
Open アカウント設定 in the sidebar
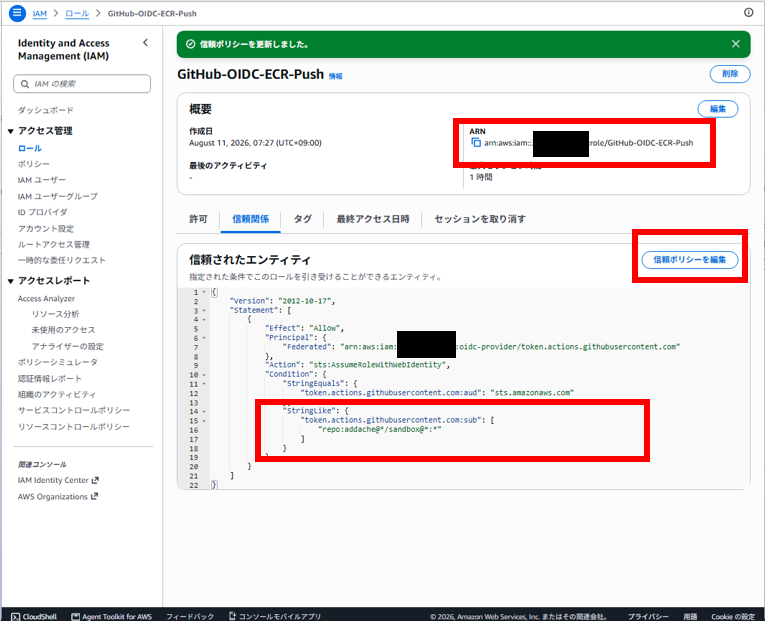tap(46, 229)
